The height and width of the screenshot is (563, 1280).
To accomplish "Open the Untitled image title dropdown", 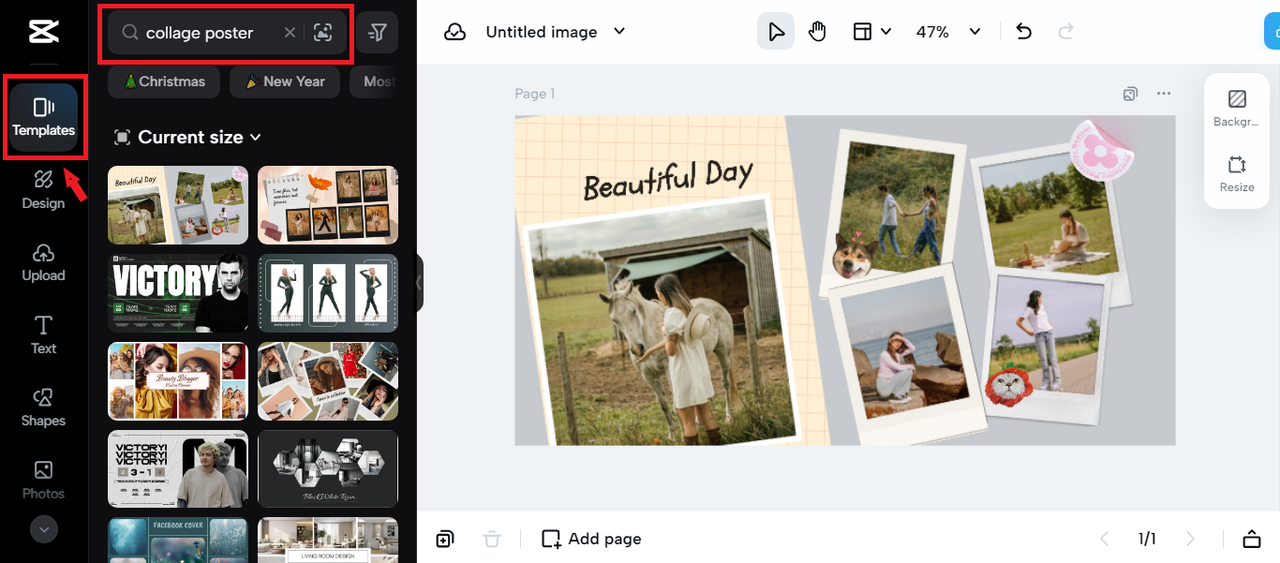I will (556, 32).
